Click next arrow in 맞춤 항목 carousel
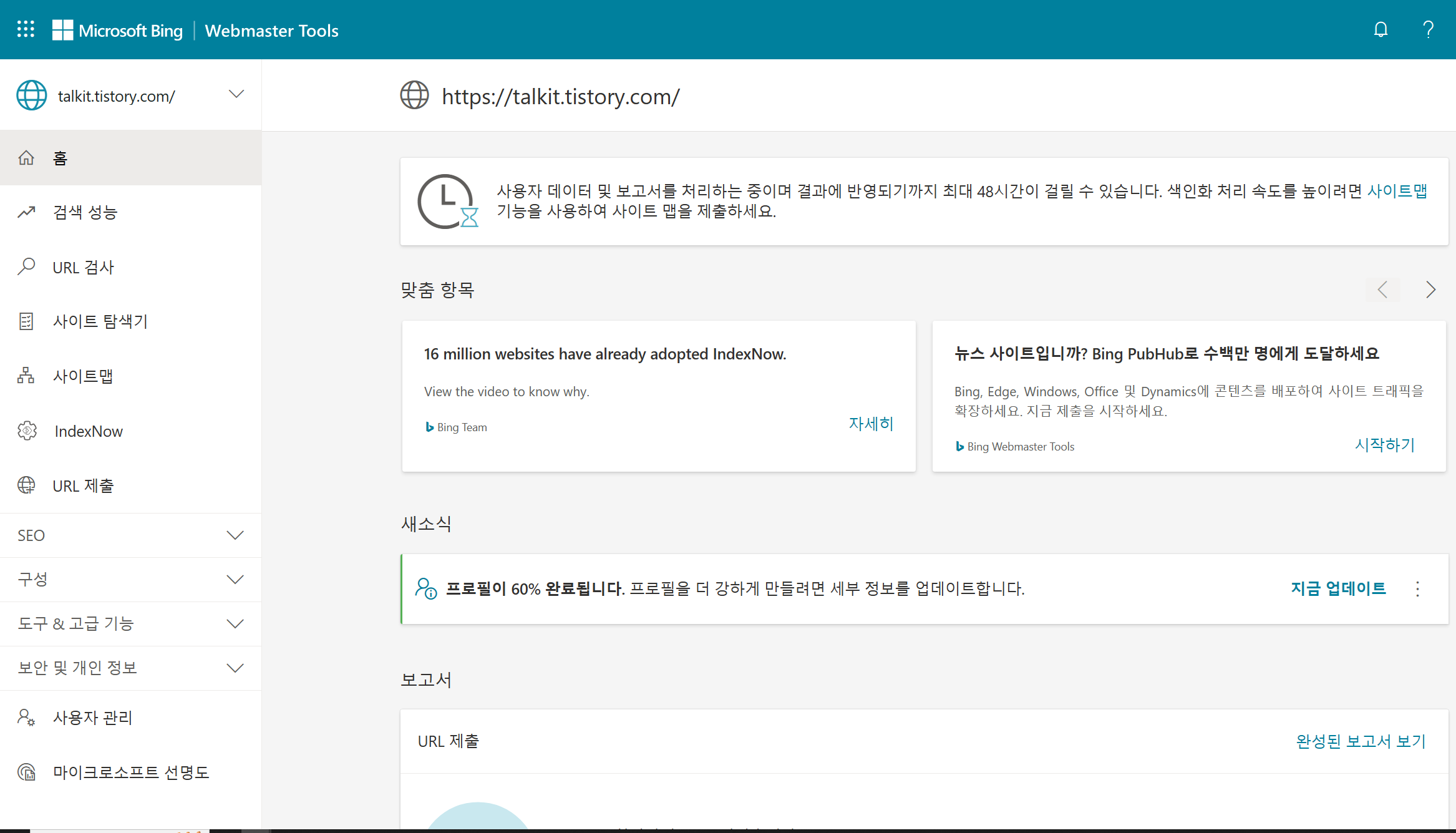1456x833 pixels. click(x=1430, y=290)
